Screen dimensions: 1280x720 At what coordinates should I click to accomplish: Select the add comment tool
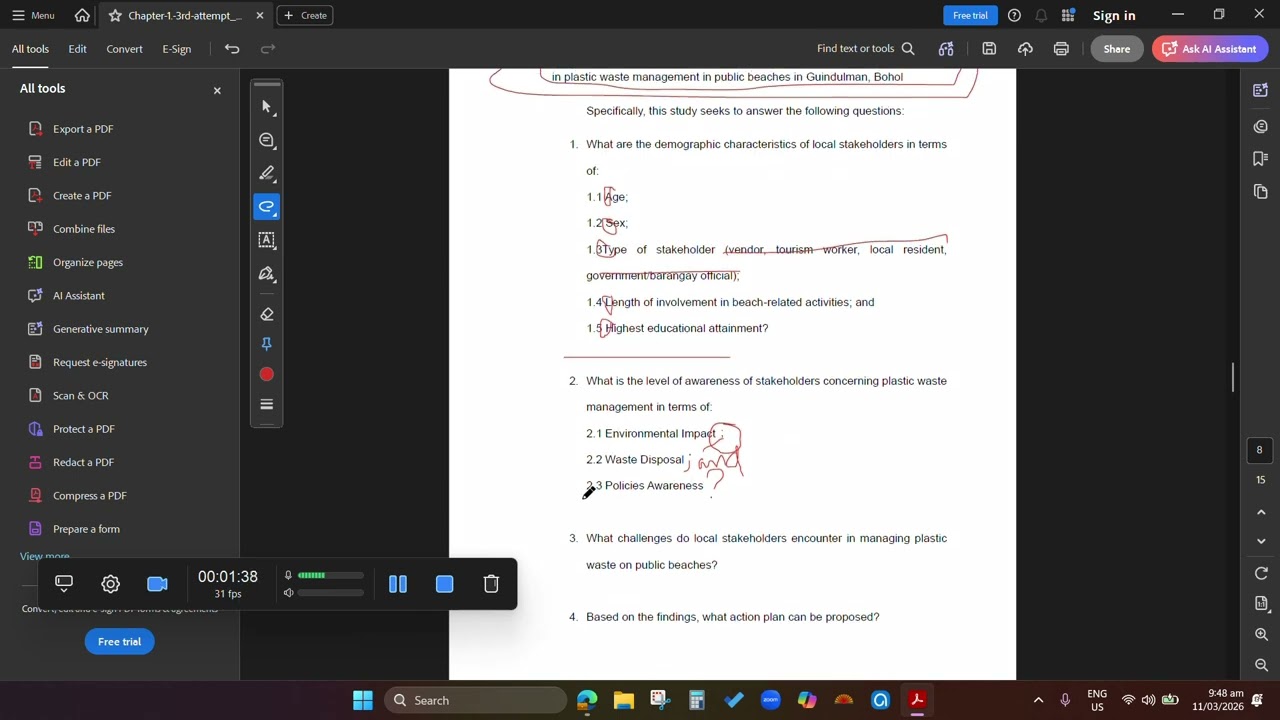click(266, 140)
